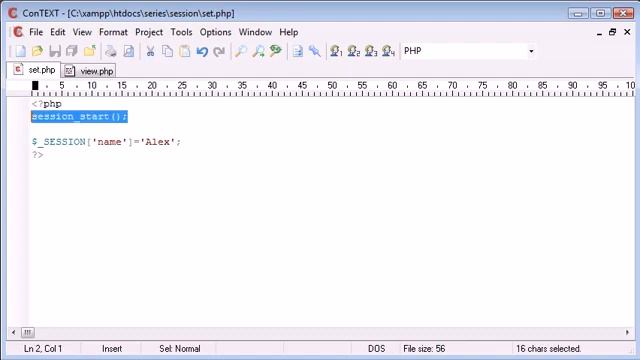Click the word wrap document icon

click(298, 51)
